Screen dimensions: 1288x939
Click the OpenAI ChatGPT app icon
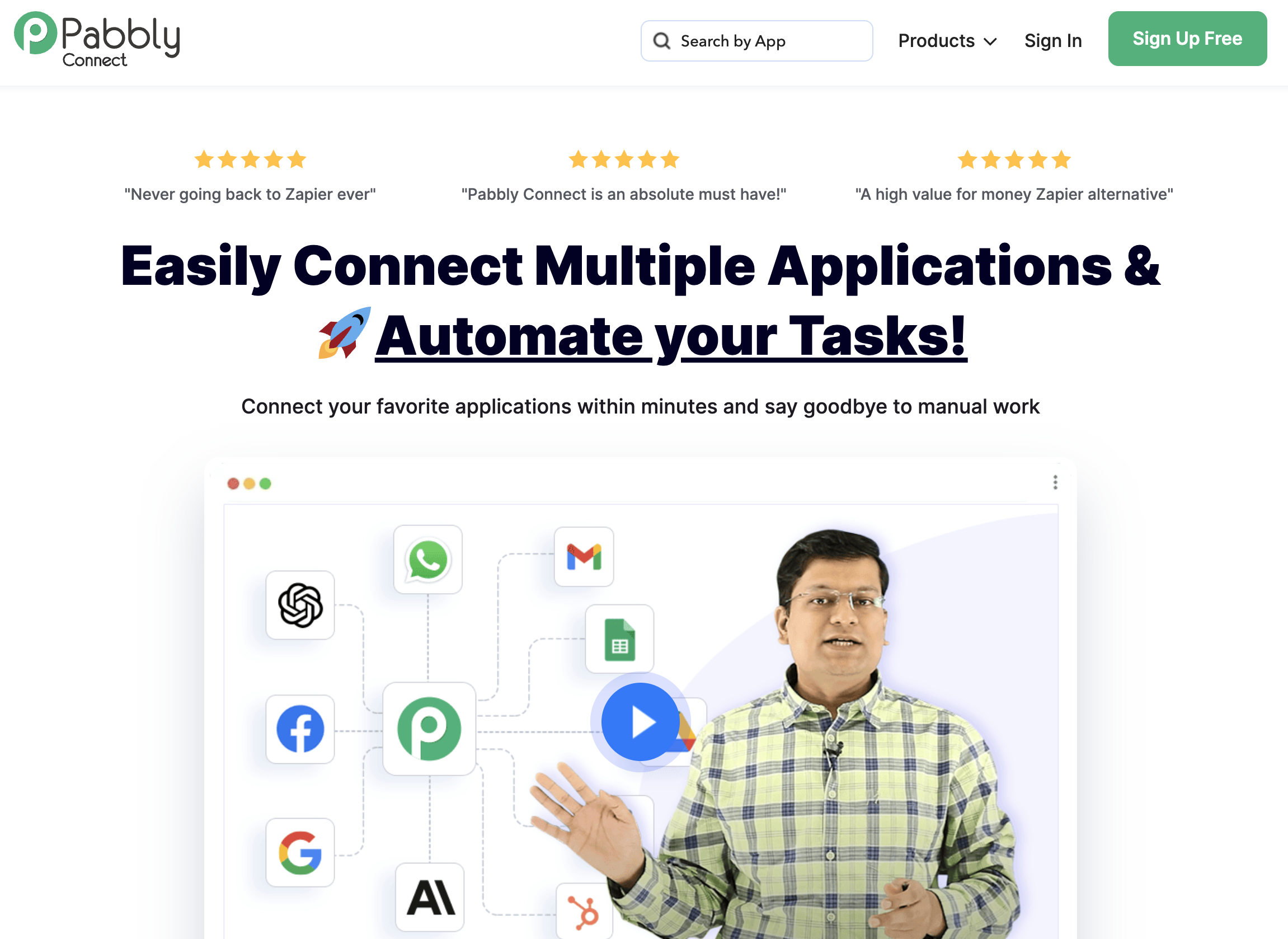300,605
